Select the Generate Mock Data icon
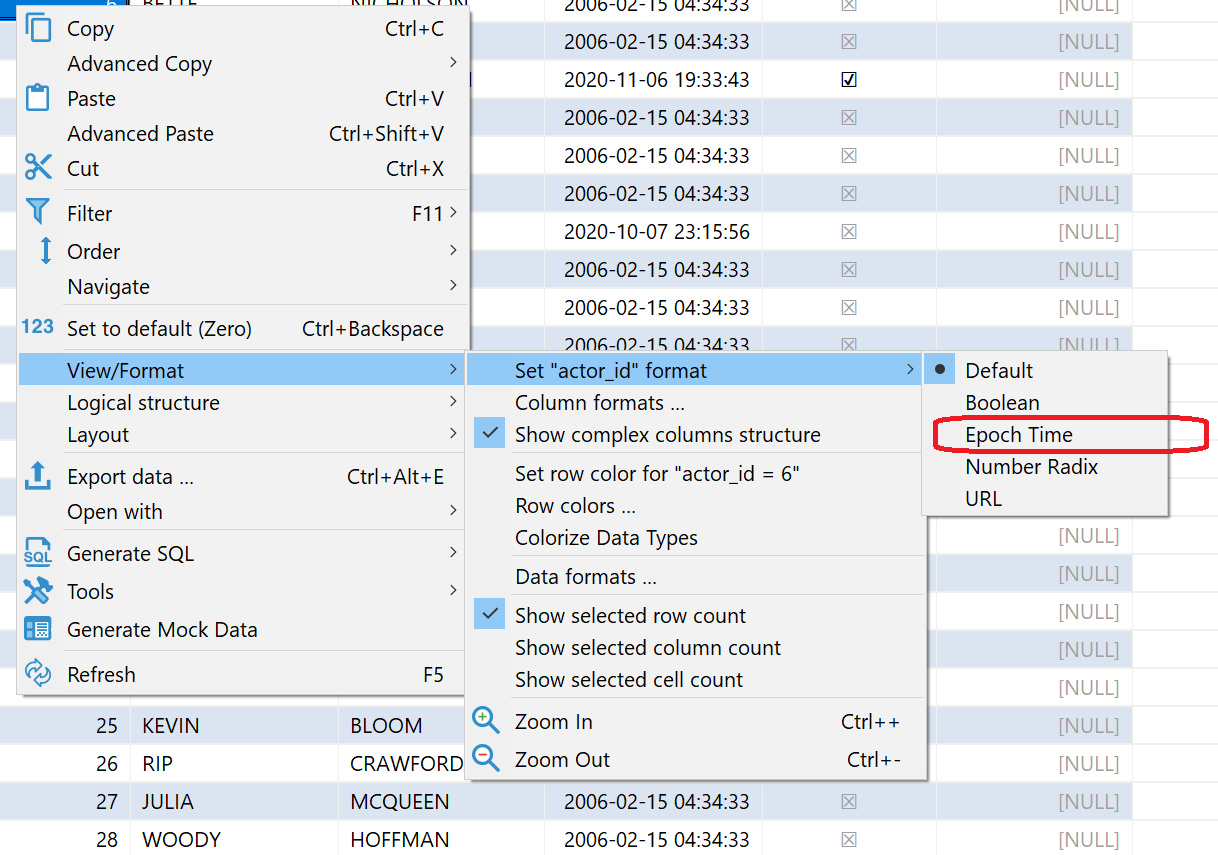The image size is (1218, 855). point(39,629)
